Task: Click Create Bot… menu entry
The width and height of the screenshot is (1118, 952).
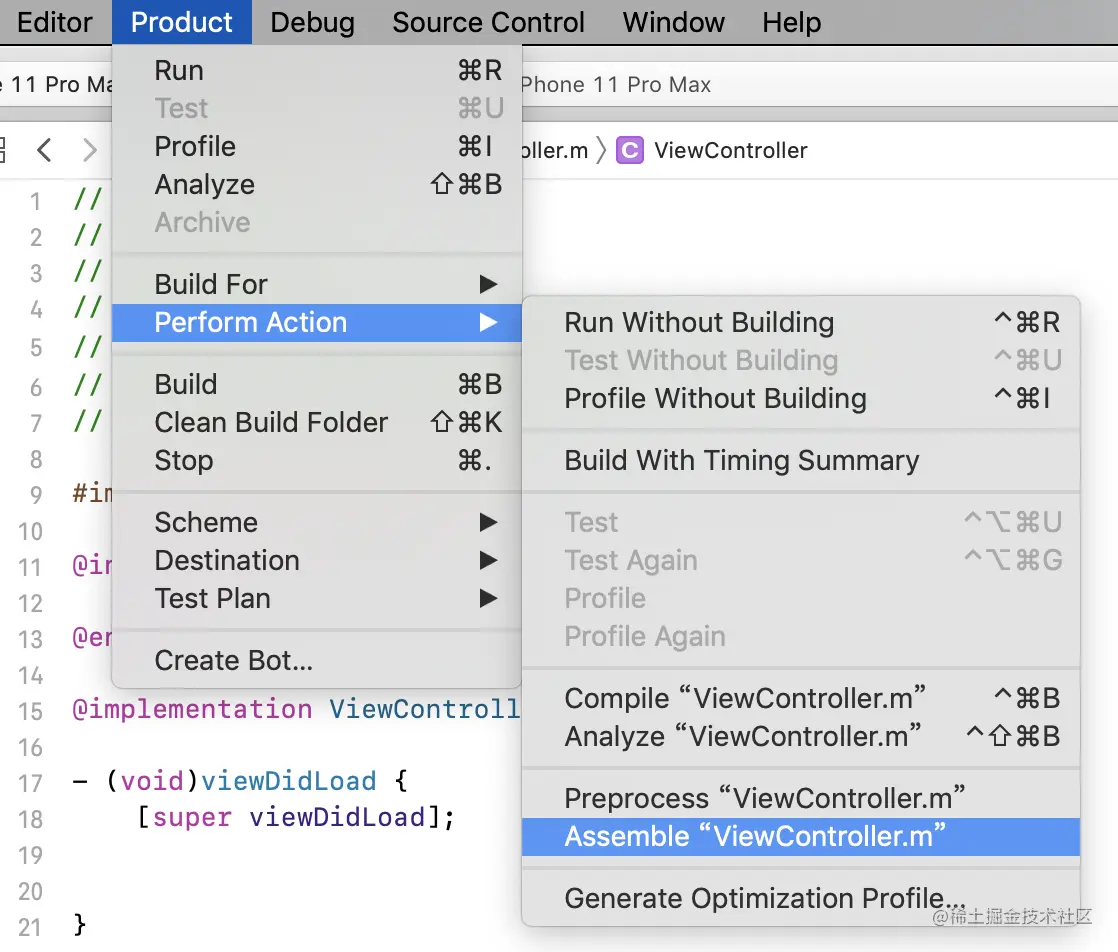Action: pos(234,660)
